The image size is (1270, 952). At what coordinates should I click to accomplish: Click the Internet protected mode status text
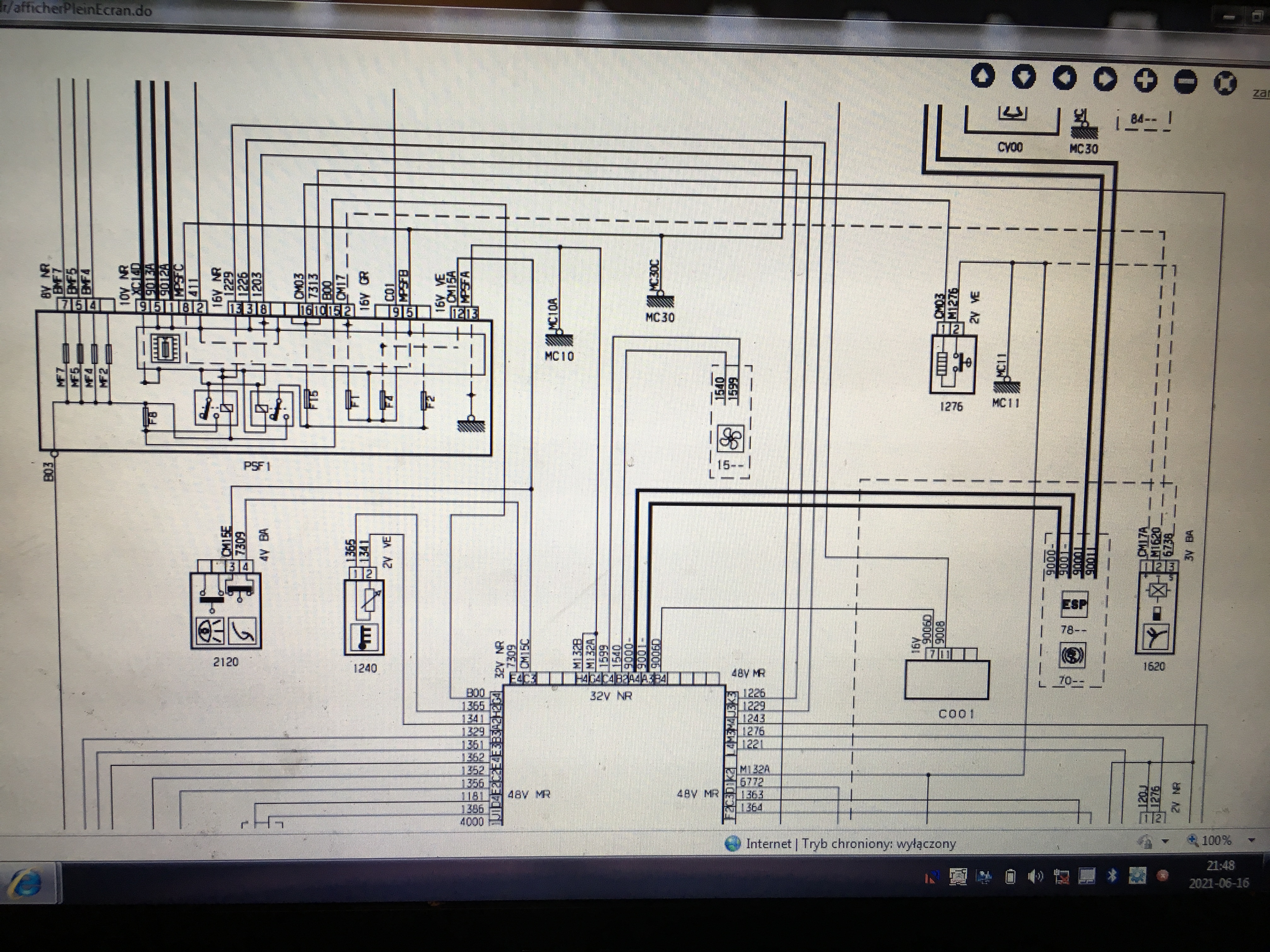pyautogui.click(x=850, y=843)
